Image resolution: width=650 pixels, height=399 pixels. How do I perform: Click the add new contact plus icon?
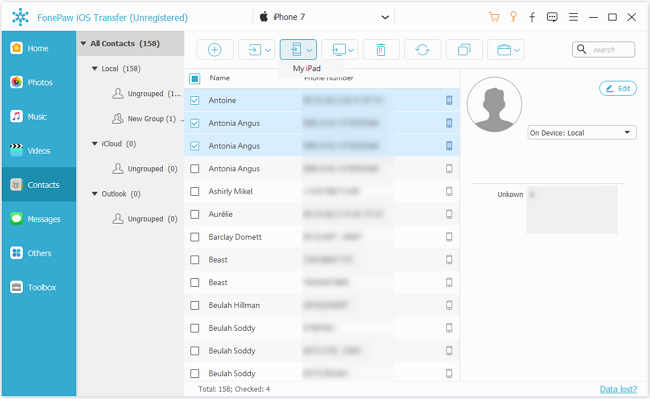[215, 50]
